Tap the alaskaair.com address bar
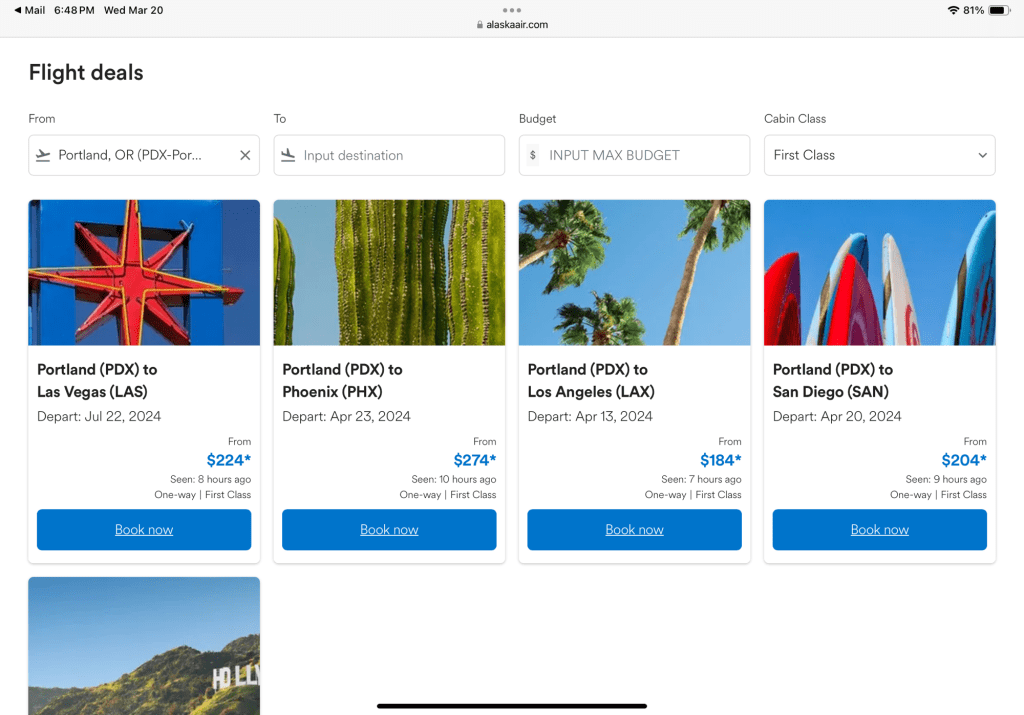Screen dimensions: 1024x715 point(512,25)
